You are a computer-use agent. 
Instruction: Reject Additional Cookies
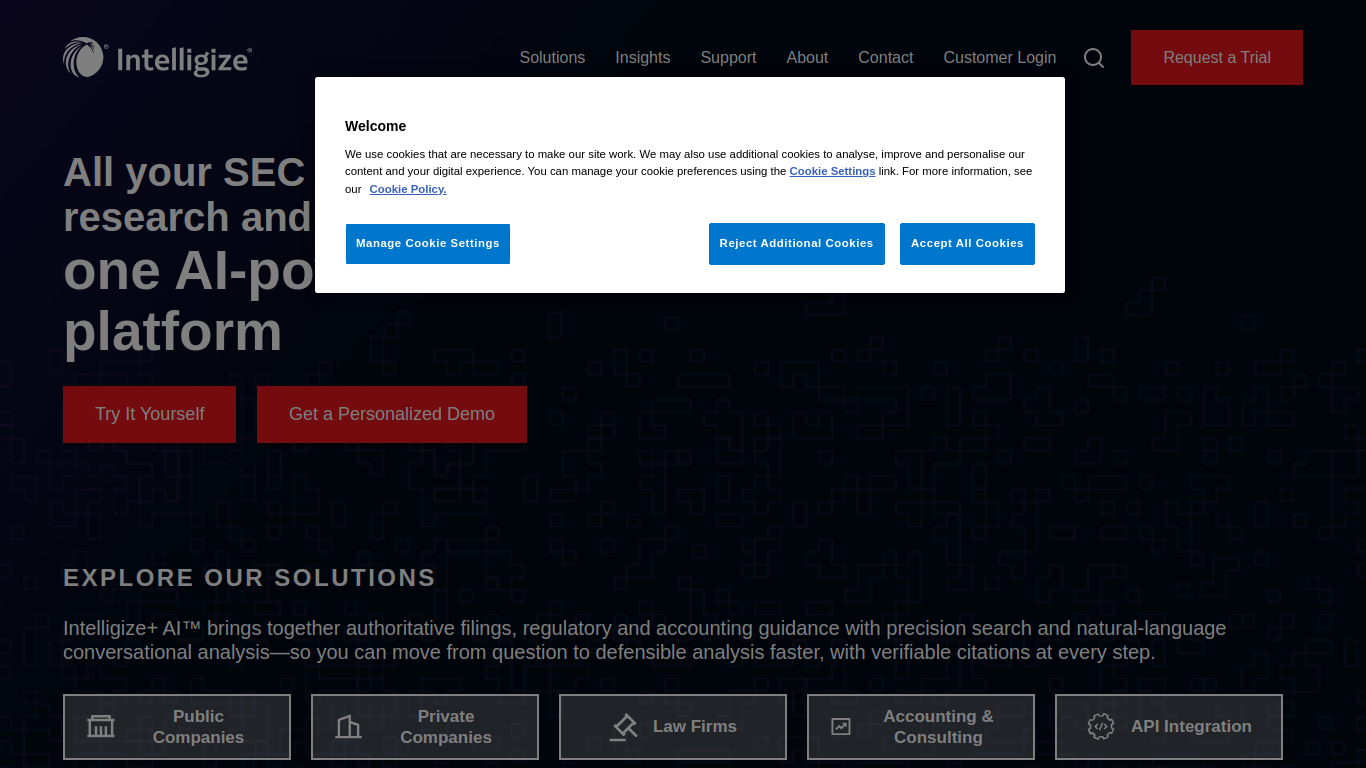[x=797, y=244]
